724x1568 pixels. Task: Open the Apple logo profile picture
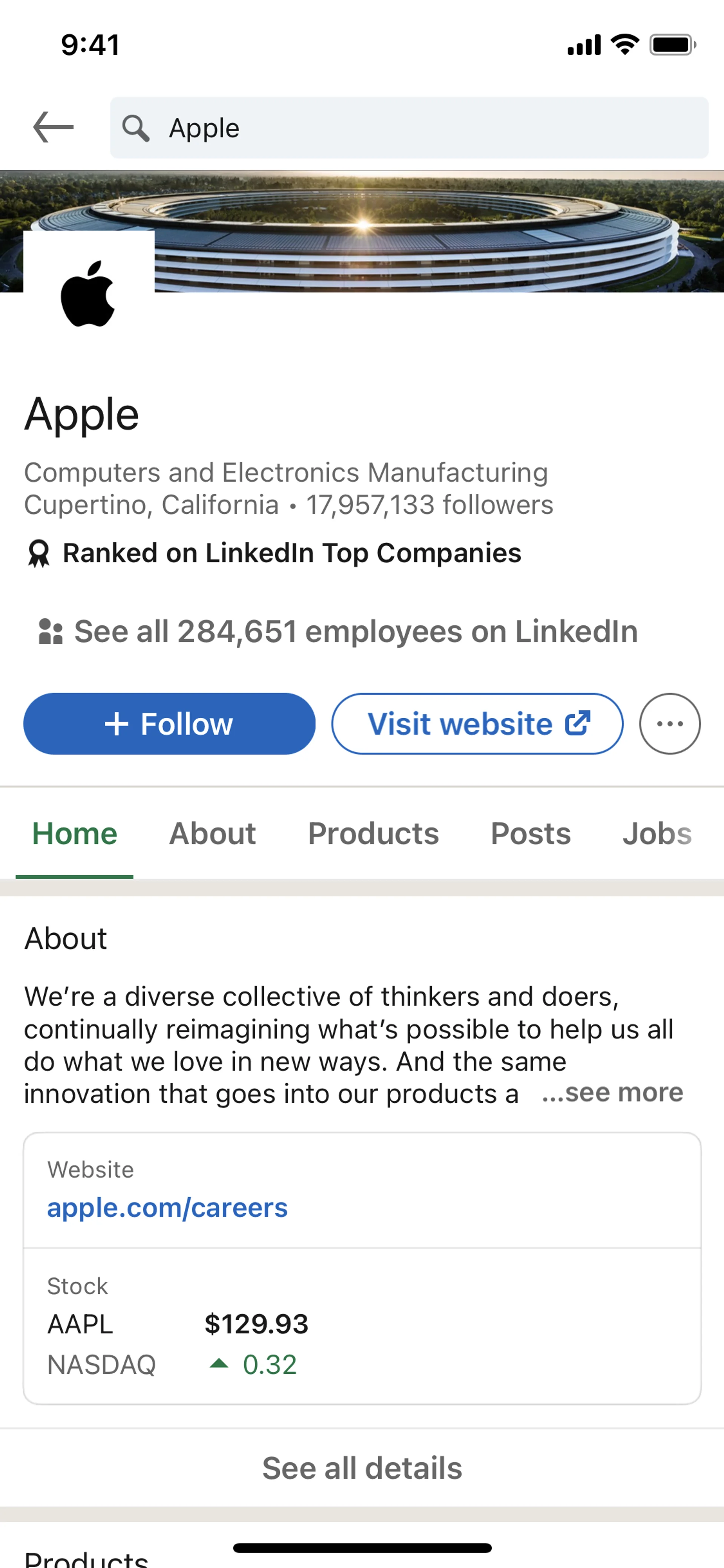[89, 293]
